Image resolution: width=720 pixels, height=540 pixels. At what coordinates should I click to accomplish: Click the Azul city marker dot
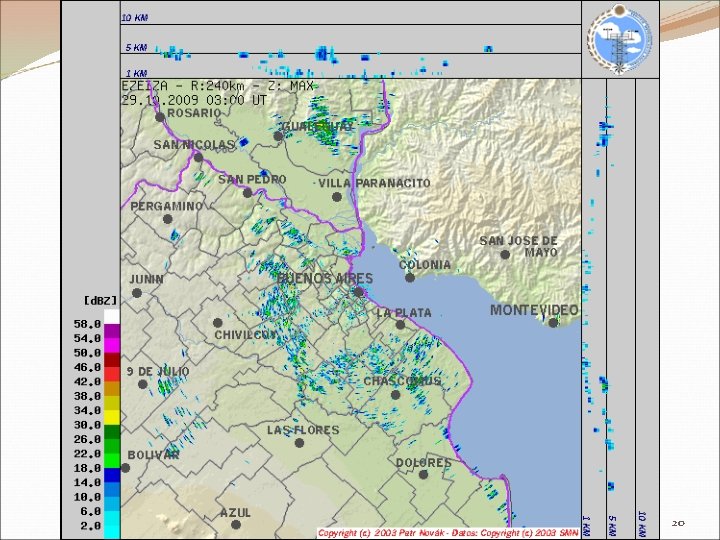click(x=236, y=524)
